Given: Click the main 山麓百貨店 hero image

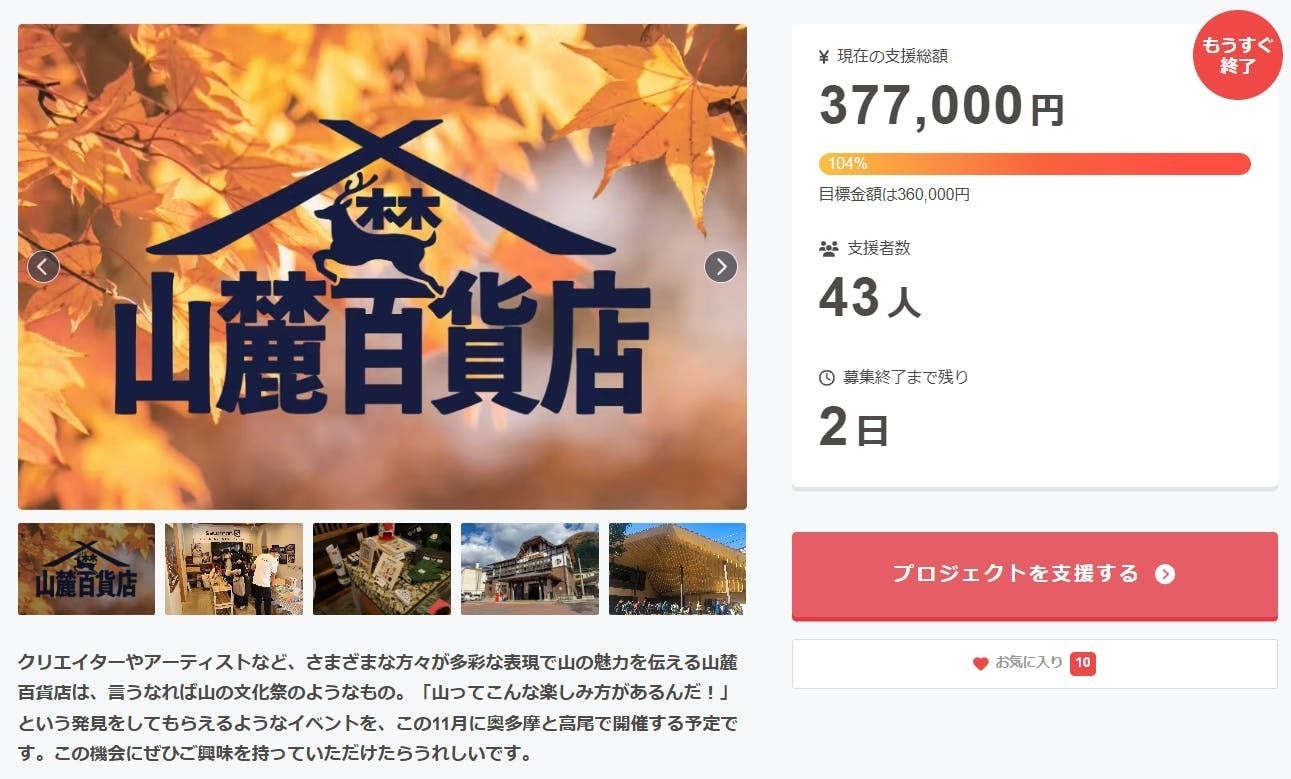Looking at the screenshot, I should (x=382, y=267).
